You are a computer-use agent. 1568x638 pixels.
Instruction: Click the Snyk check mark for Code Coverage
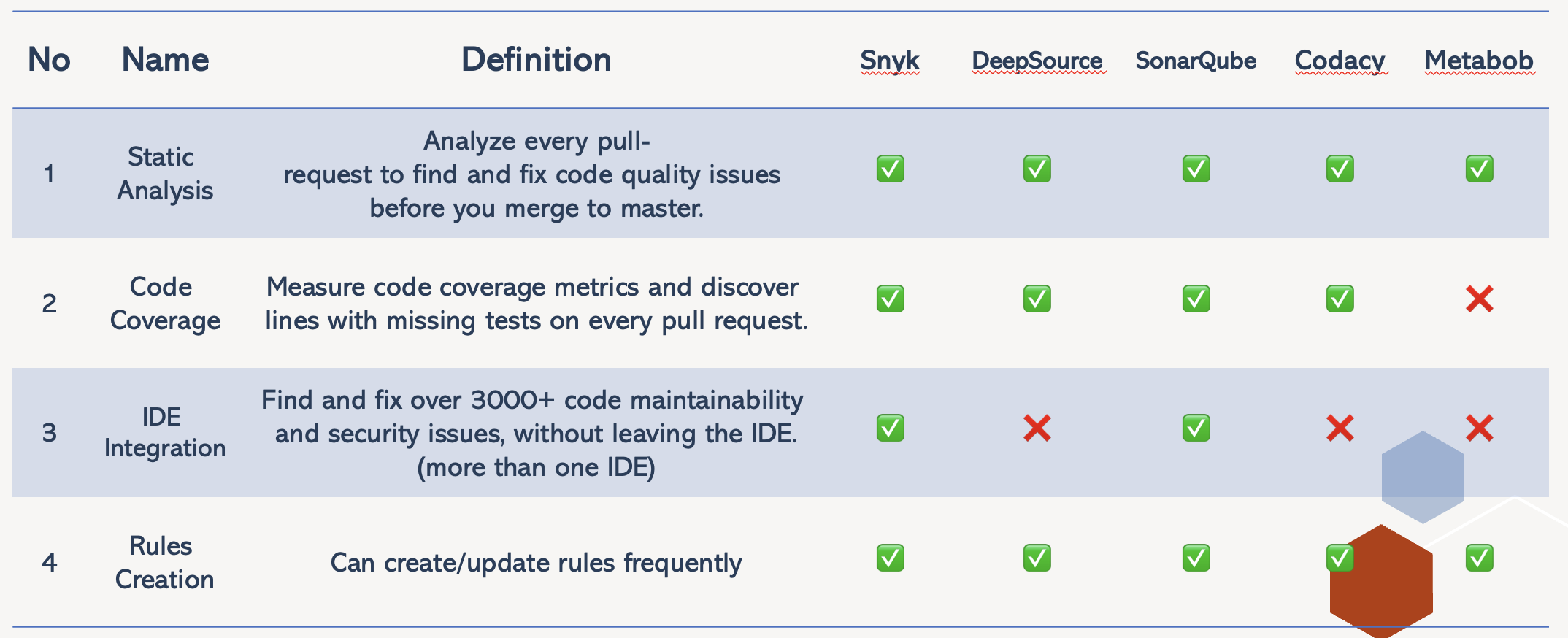pyautogui.click(x=890, y=299)
